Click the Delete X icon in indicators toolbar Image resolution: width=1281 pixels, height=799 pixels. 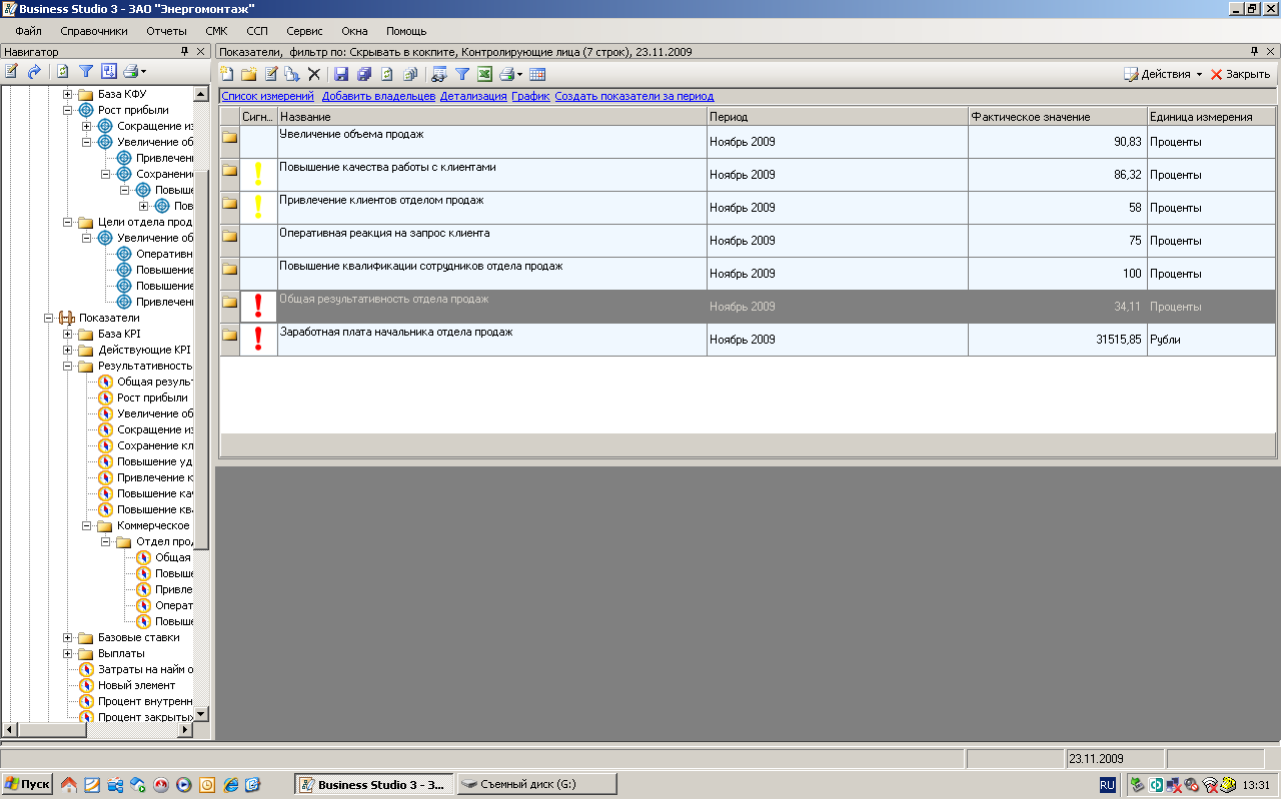coord(314,74)
